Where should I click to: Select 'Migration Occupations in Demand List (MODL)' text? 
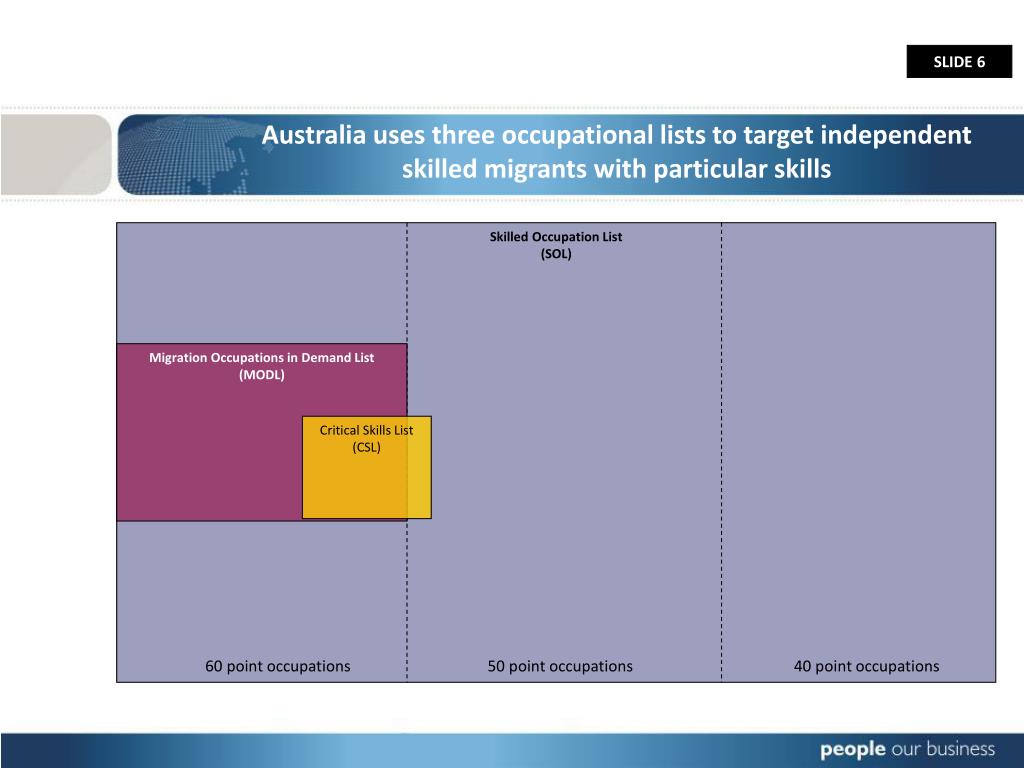(261, 366)
